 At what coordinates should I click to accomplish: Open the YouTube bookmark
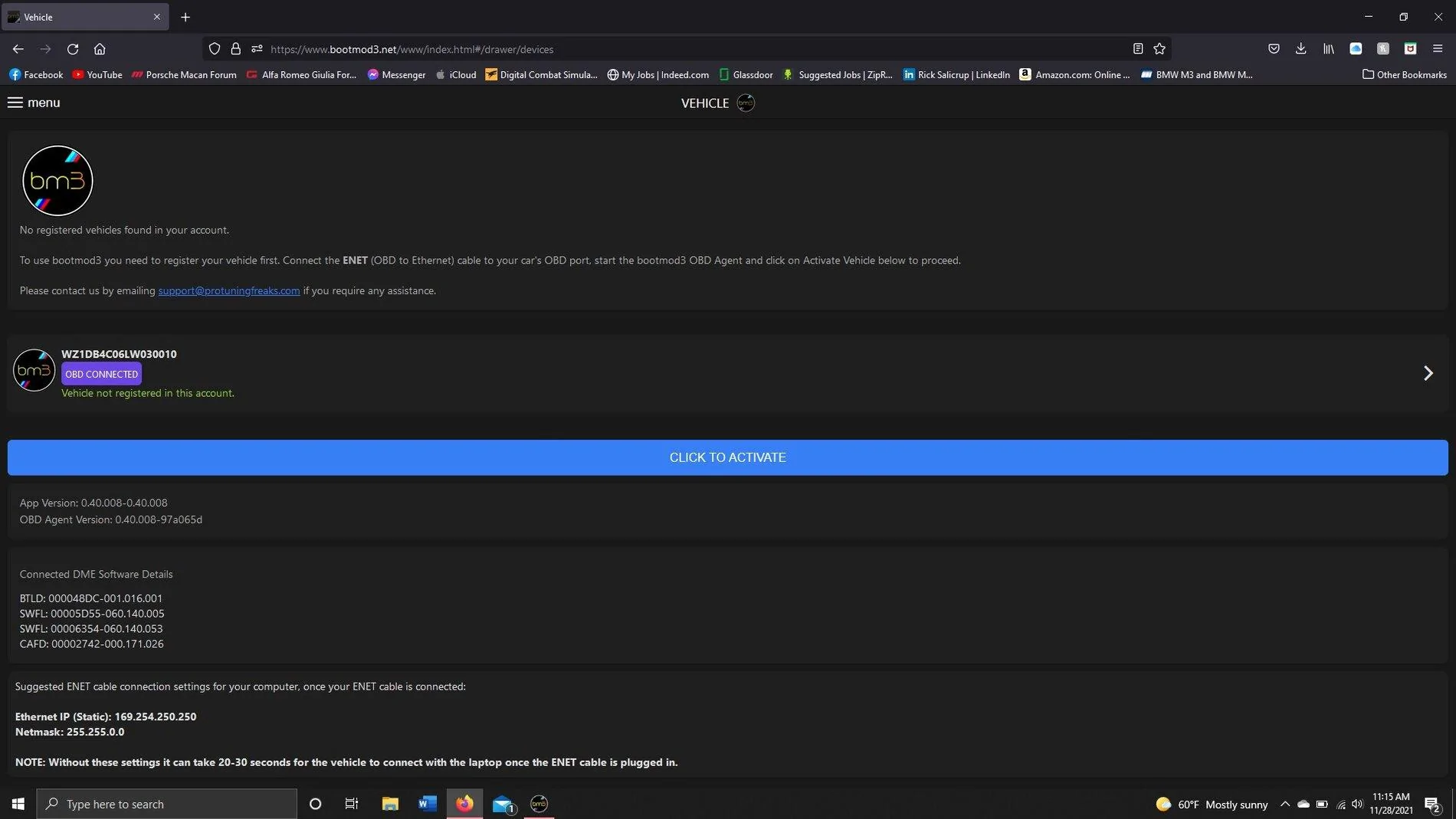(97, 74)
